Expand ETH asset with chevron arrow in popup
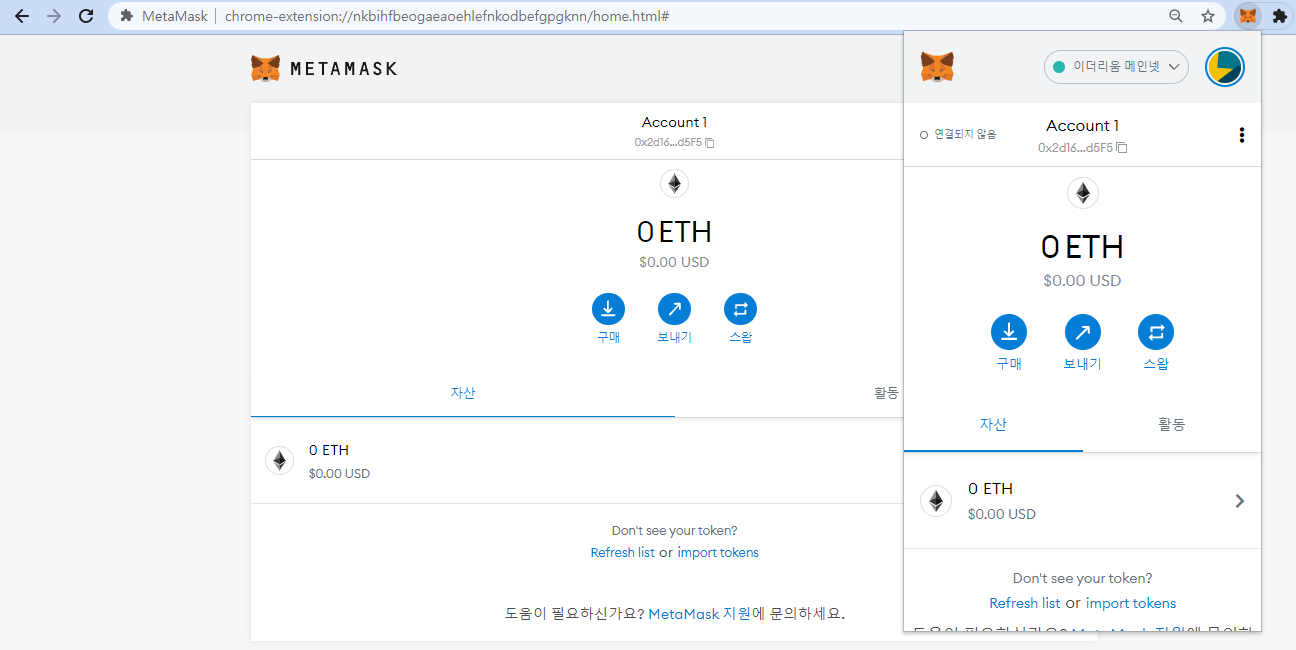1296x650 pixels. coord(1240,501)
